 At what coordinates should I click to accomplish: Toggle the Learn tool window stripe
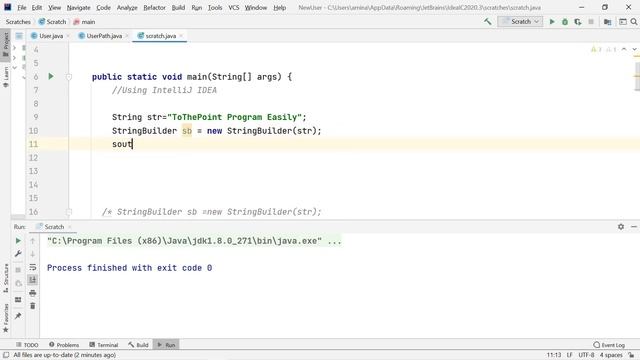(x=5, y=77)
